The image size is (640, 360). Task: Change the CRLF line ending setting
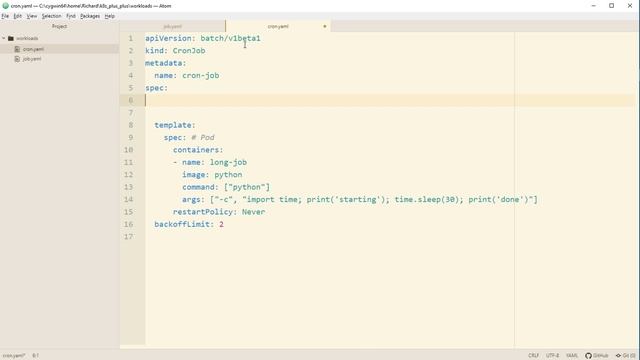(x=533, y=356)
